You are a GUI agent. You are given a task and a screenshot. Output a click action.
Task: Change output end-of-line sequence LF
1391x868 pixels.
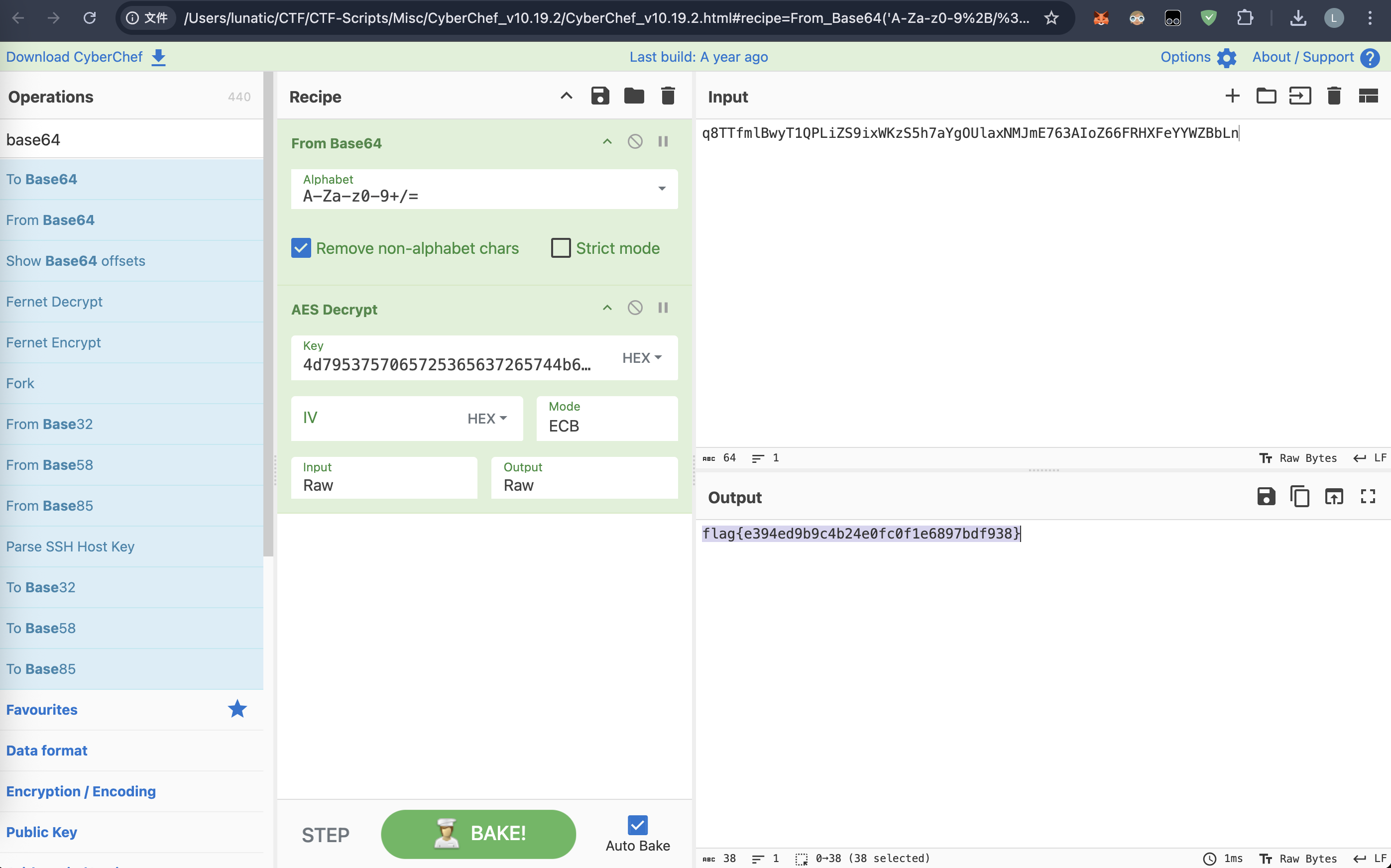[1370, 859]
